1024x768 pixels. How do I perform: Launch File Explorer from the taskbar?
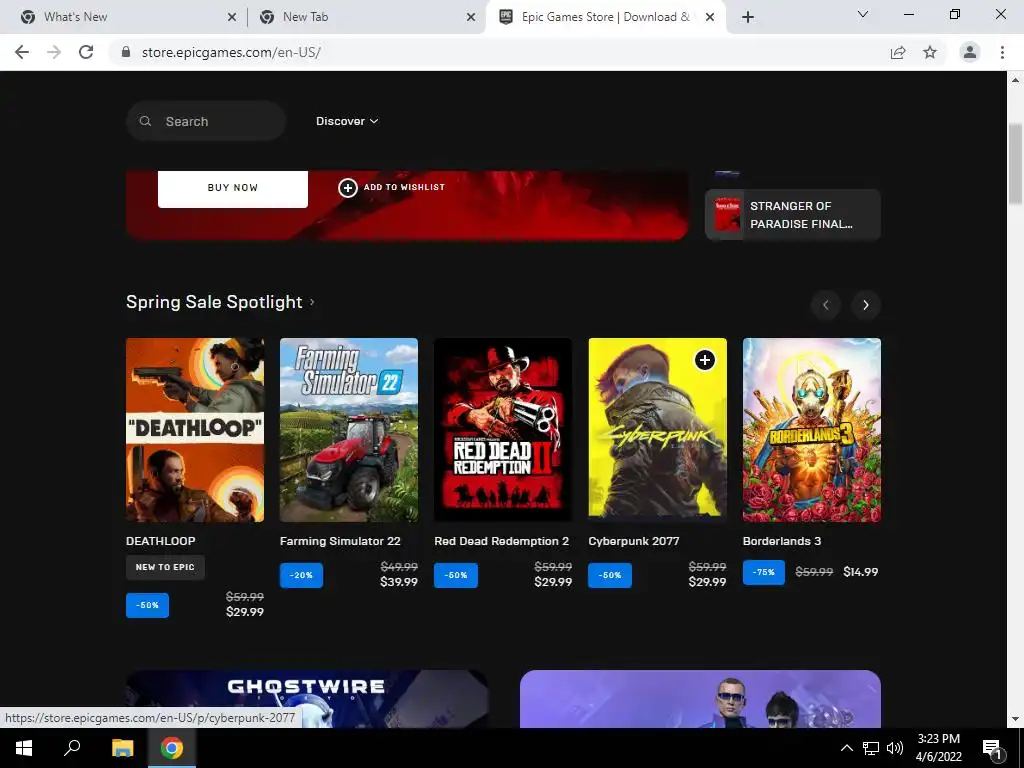(x=122, y=748)
